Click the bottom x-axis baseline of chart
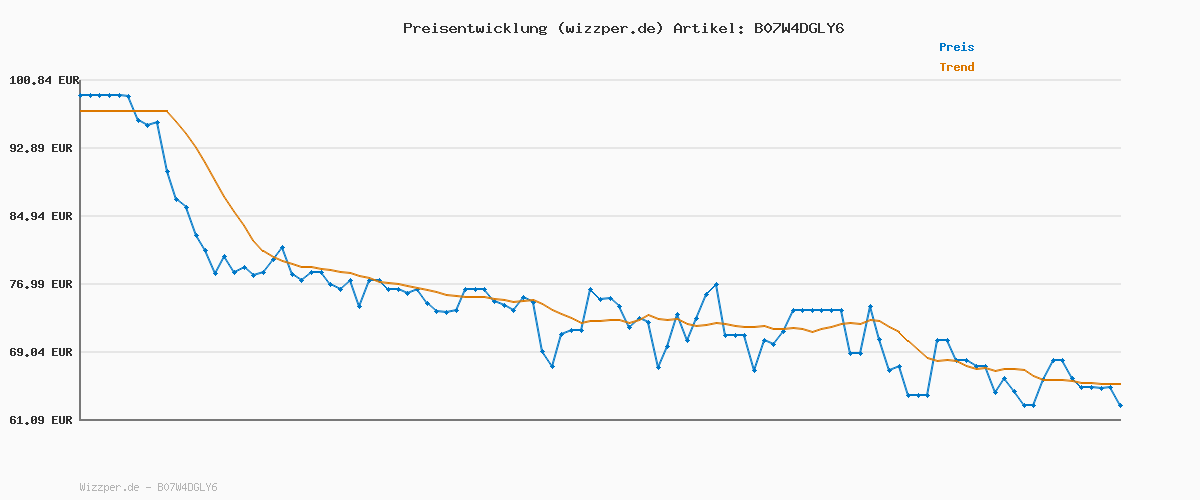This screenshot has width=1200, height=500. [x=600, y=420]
